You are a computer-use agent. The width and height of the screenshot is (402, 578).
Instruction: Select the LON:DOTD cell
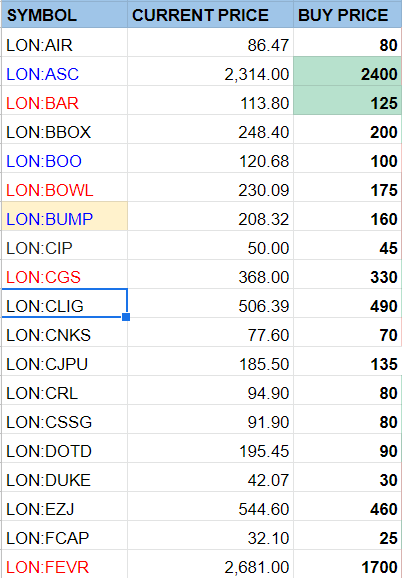click(x=64, y=448)
